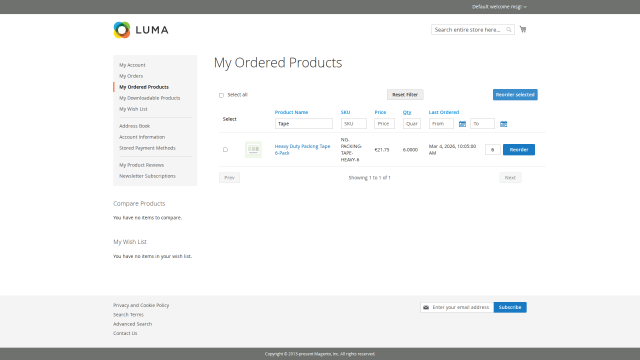The image size is (640, 360).
Task: Click the reorder quantity field showing 6
Action: coord(493,150)
